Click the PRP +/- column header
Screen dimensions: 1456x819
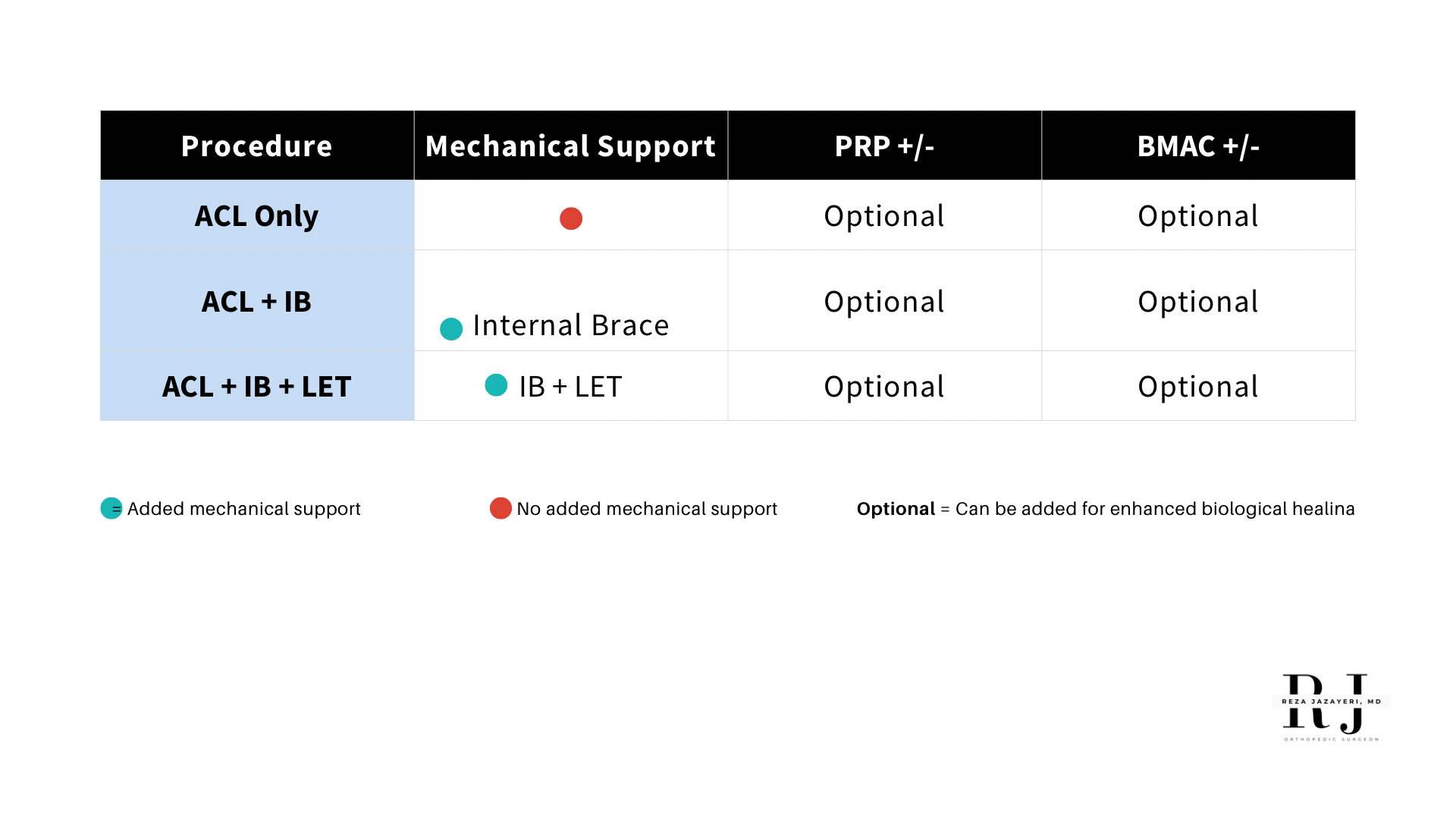coord(884,146)
